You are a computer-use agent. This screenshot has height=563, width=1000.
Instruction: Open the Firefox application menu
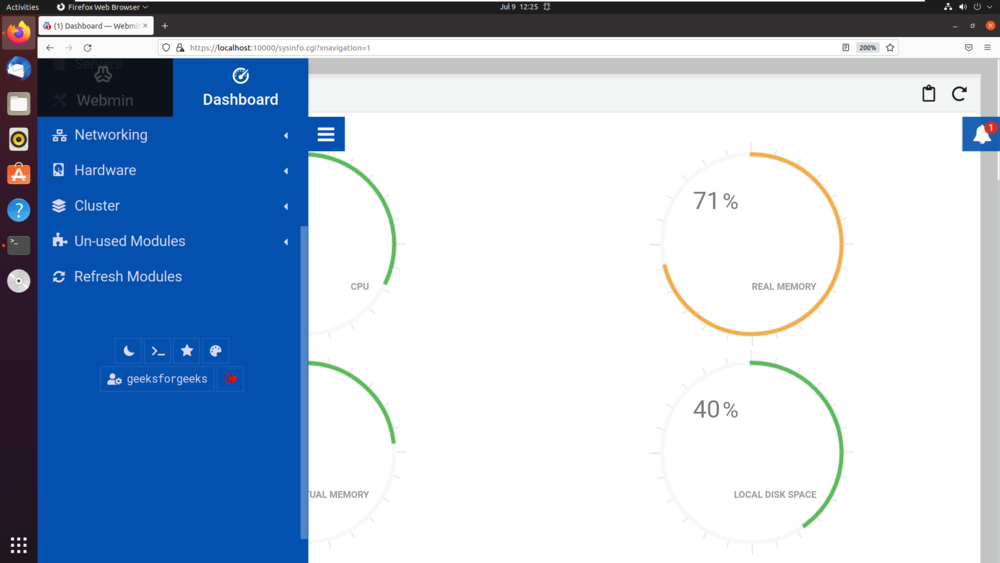(x=987, y=48)
